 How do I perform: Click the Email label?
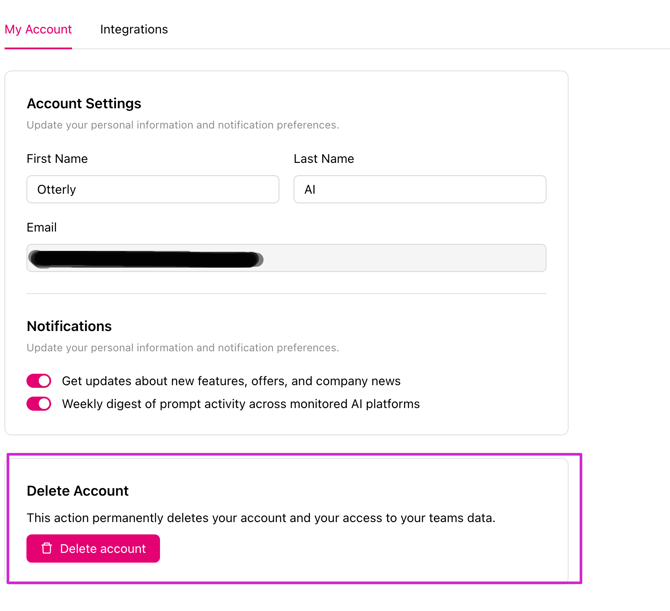click(42, 227)
